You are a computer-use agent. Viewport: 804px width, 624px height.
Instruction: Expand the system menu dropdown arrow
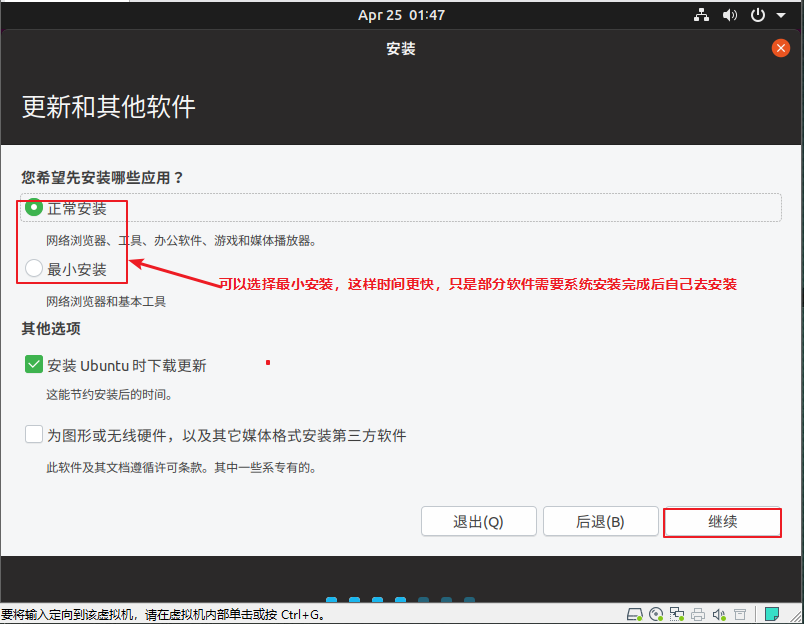pos(780,15)
